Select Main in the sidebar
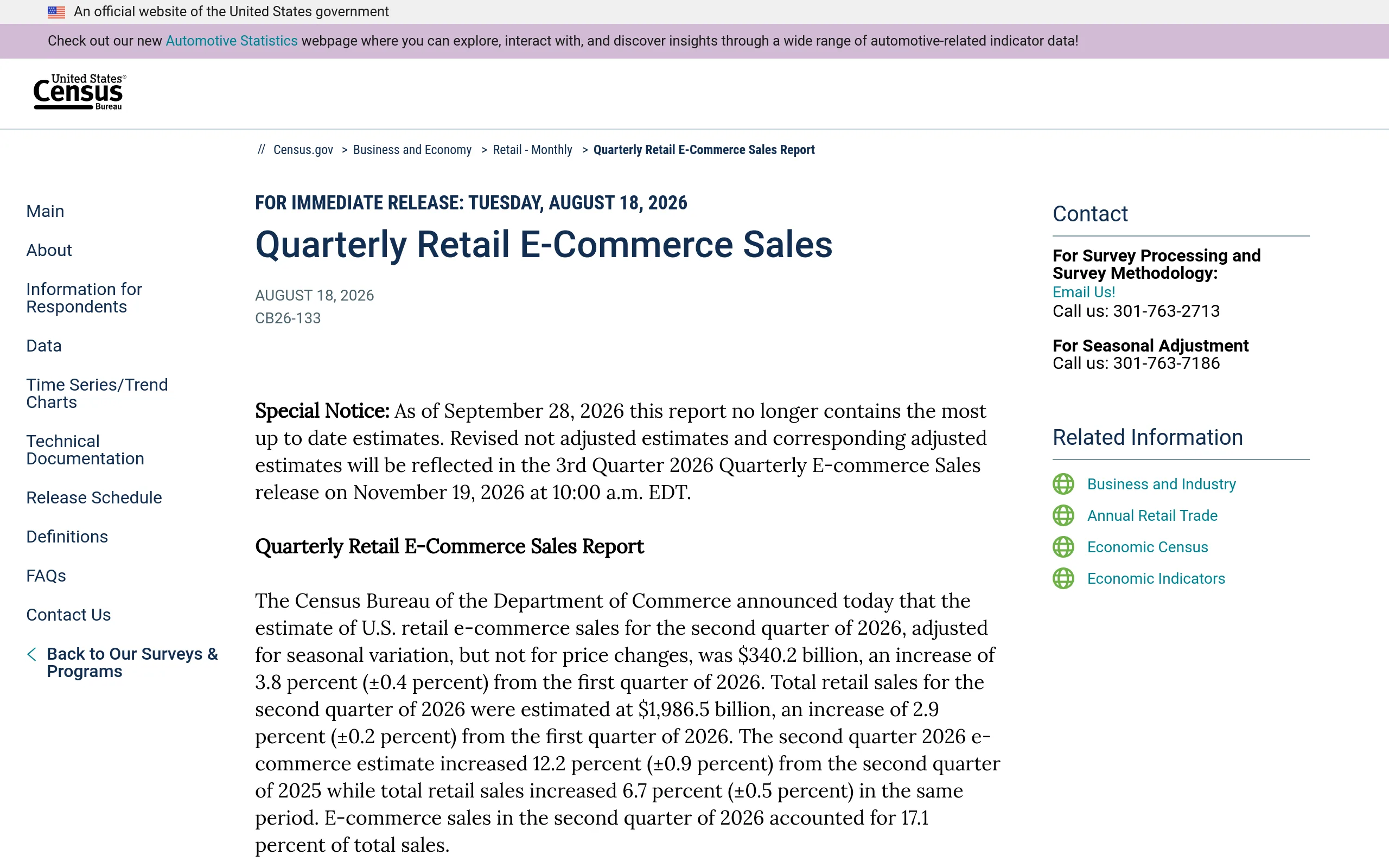This screenshot has width=1389, height=868. coord(46,211)
